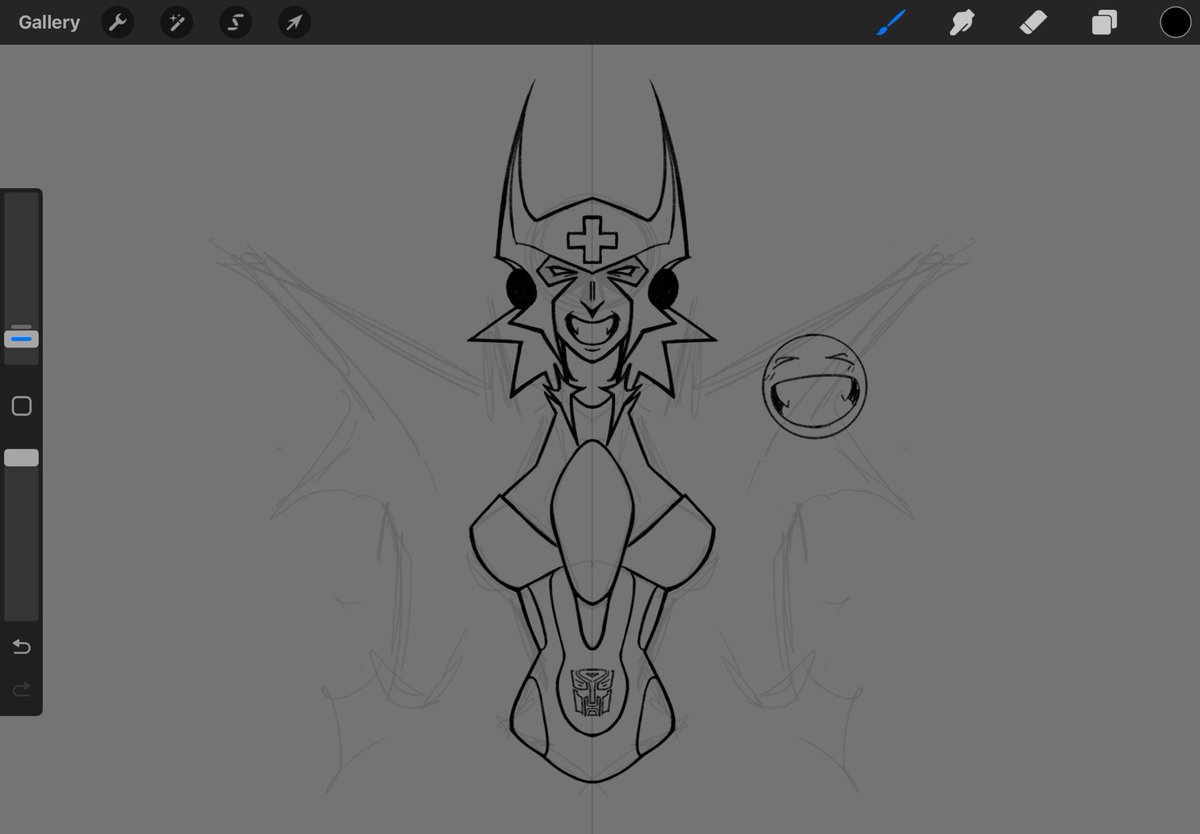1200x834 pixels.
Task: Tap the cross symbol on the helmet
Action: click(591, 240)
